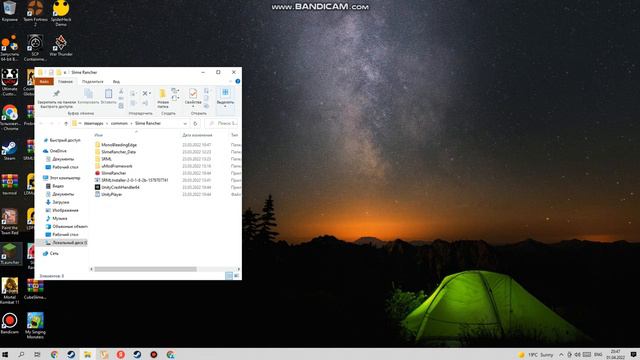The image size is (640, 360).
Task: Open Recycle Bin desktop icon
Action: coord(9,11)
